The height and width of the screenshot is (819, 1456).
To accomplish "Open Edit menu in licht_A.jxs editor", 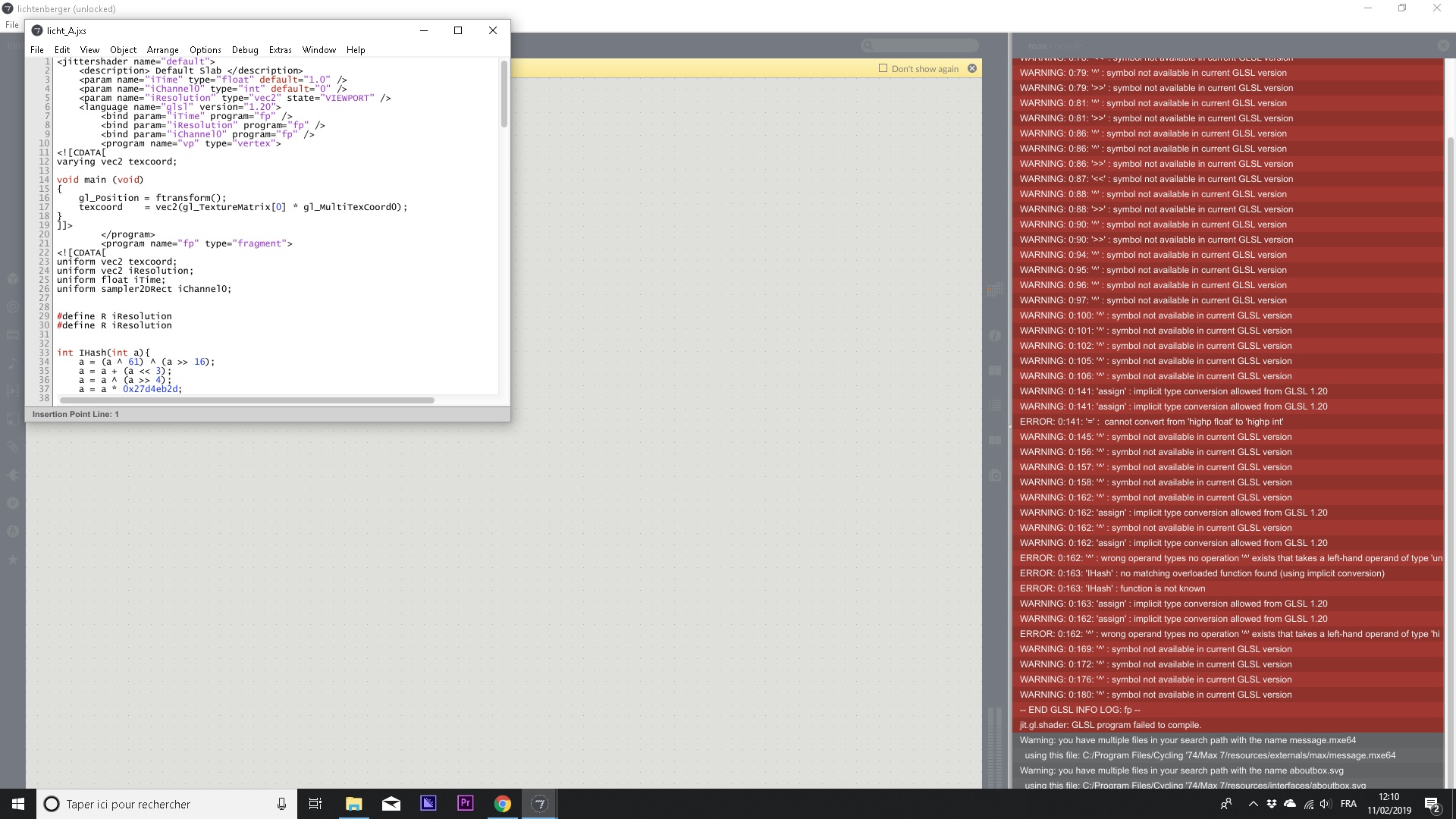I will click(x=62, y=49).
